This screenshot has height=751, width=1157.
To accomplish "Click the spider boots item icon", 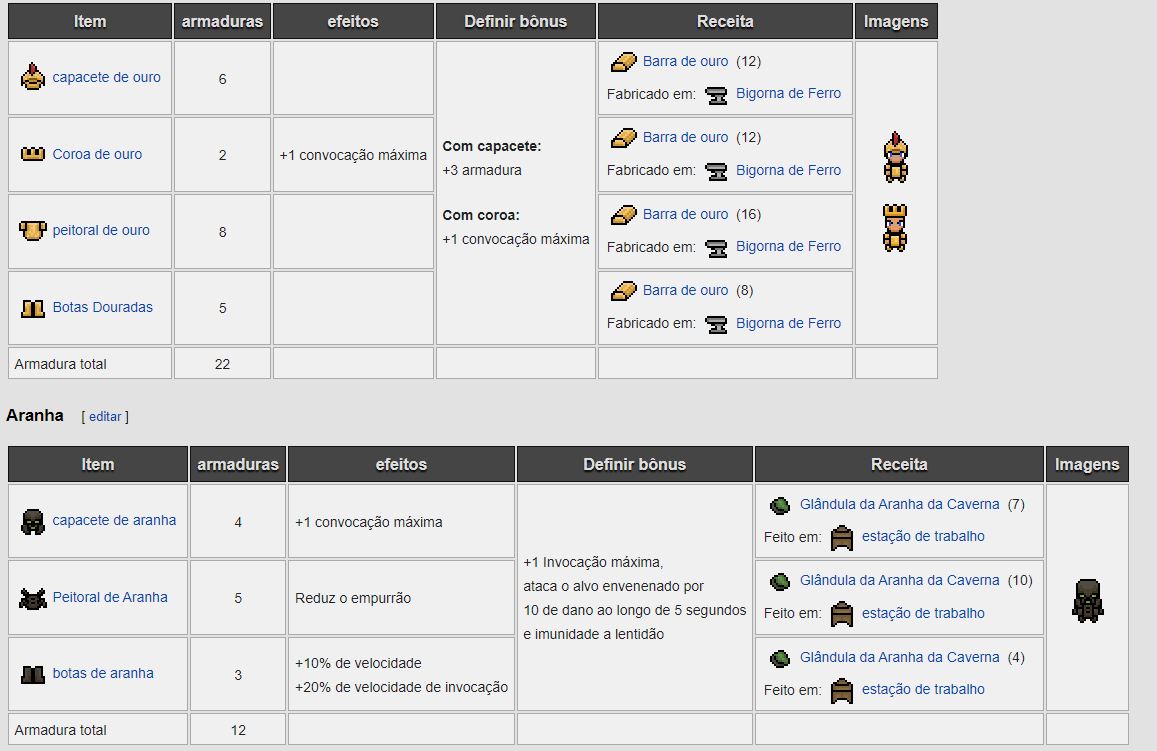I will (x=33, y=674).
